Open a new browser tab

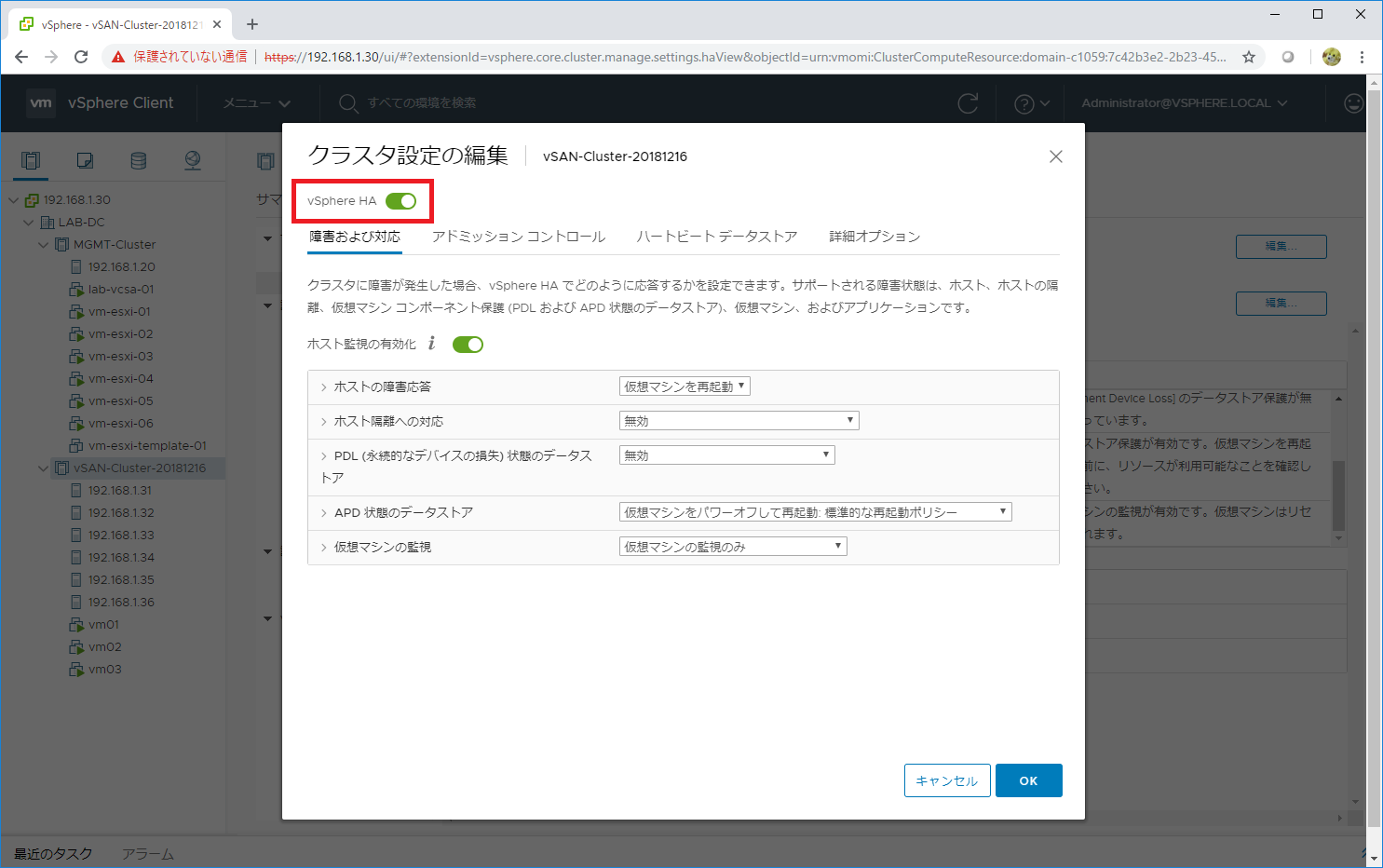(x=252, y=24)
